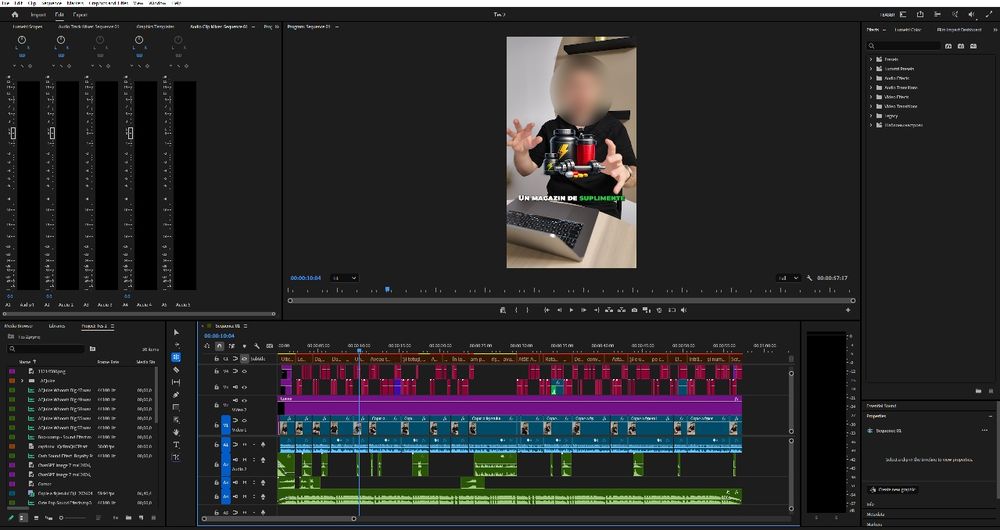Viewport: 1000px width, 530px height.
Task: Toggle subtitle track visibility eye
Action: point(244,358)
